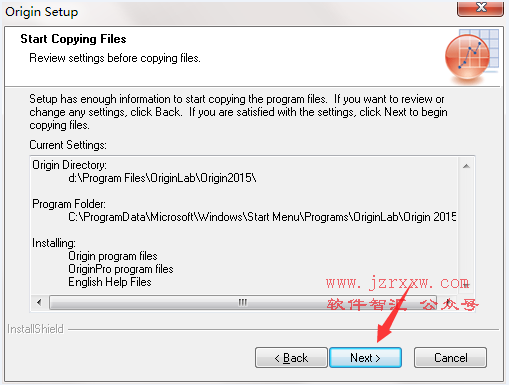The height and width of the screenshot is (385, 509).
Task: Click the horizontal scroll left arrow
Action: 39,302
